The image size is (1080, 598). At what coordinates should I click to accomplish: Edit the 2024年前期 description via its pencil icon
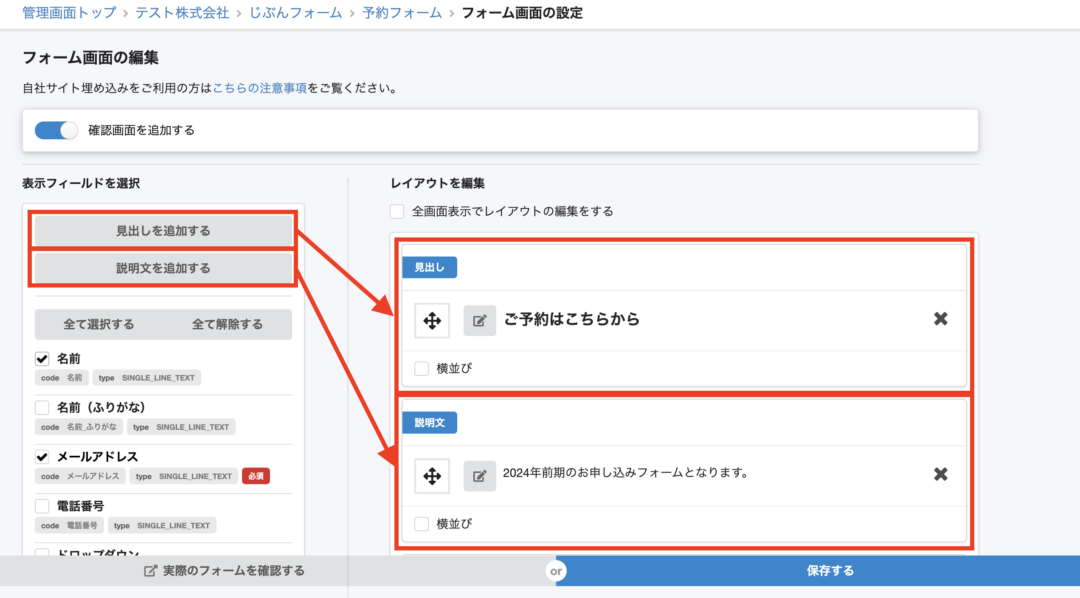pos(479,476)
